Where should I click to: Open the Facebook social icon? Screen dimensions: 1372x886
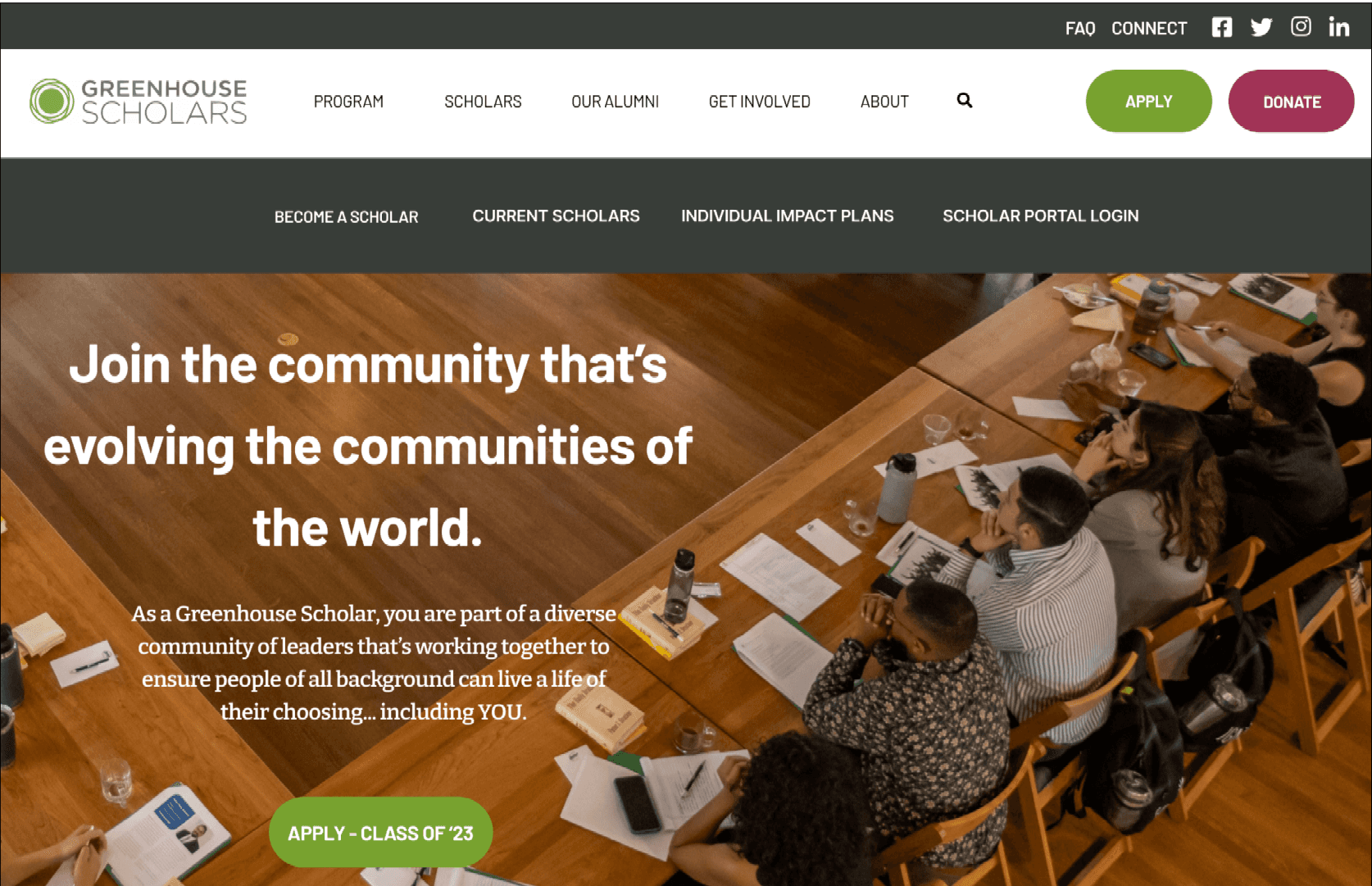[1221, 27]
